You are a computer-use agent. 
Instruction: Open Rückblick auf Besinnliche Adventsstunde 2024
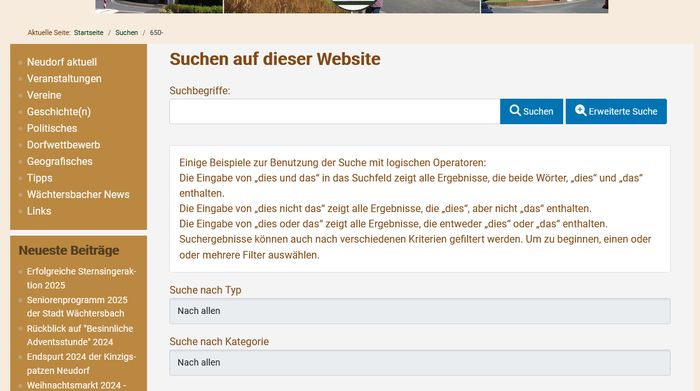point(80,335)
